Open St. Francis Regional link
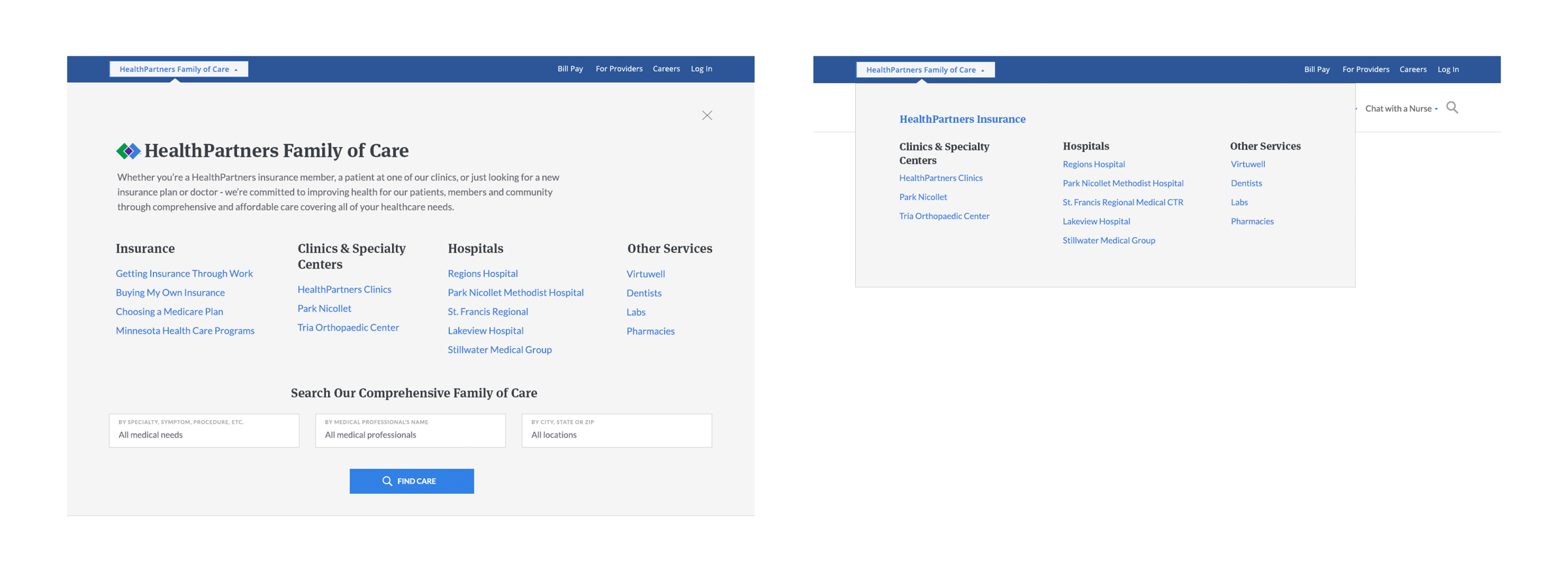 coord(488,312)
